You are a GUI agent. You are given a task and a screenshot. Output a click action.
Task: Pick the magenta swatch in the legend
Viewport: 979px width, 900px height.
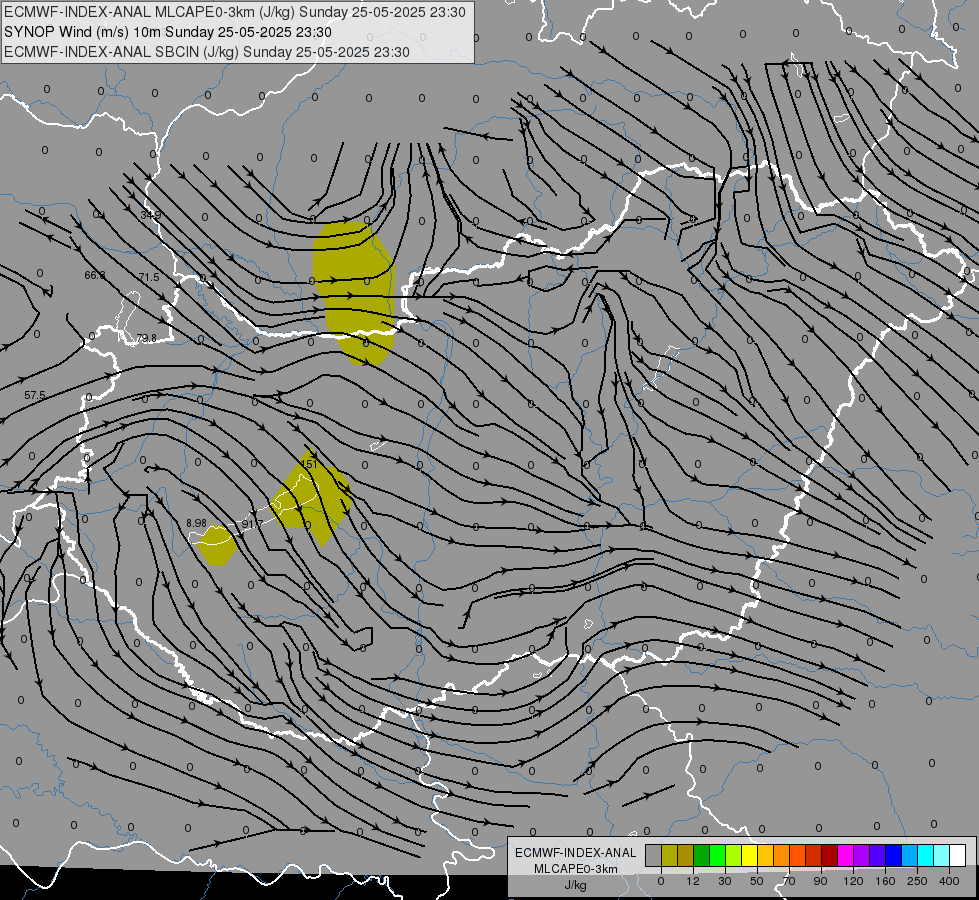click(x=845, y=855)
